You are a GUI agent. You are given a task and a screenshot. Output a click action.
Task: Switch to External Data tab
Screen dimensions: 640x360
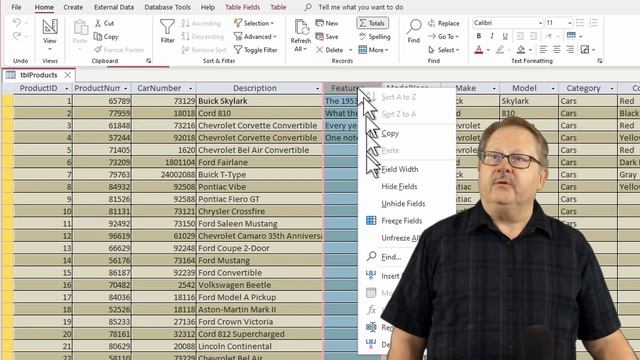pos(114,7)
